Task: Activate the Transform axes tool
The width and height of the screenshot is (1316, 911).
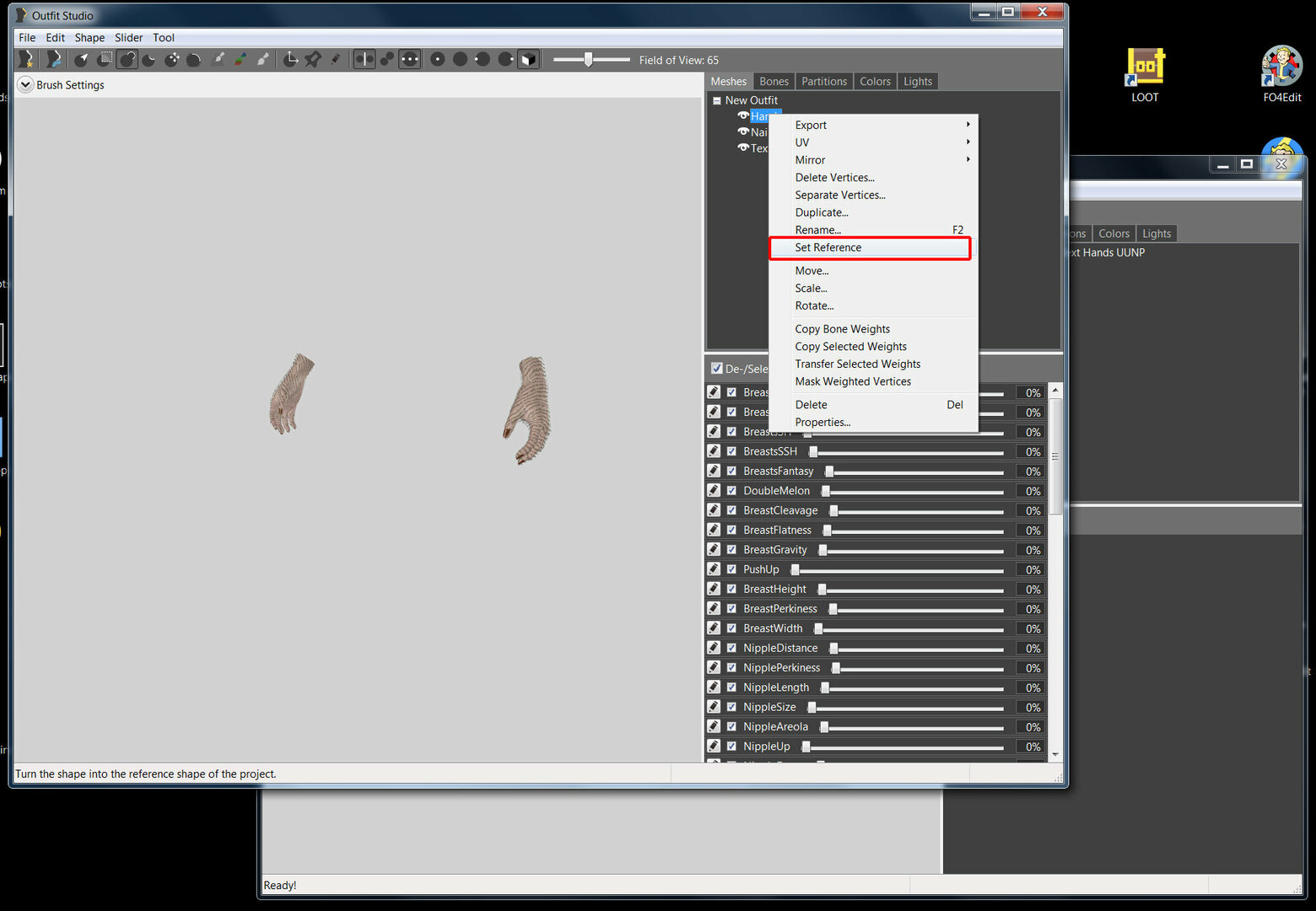Action: click(x=290, y=59)
